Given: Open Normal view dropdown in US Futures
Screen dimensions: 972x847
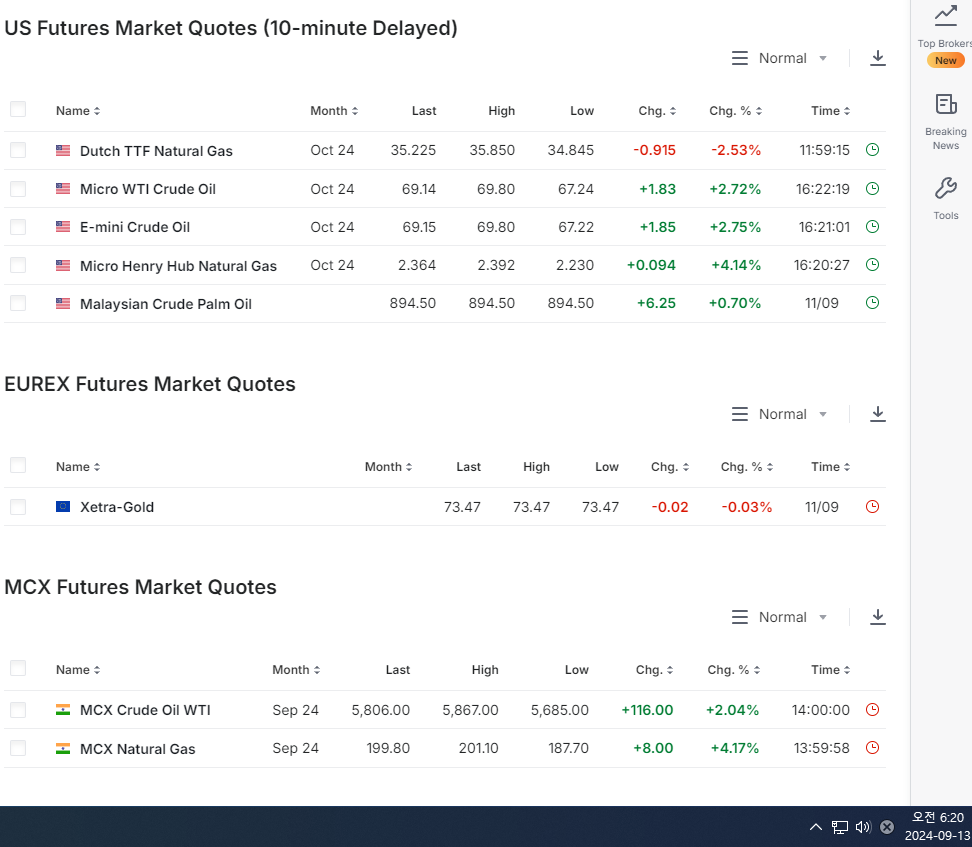Looking at the screenshot, I should coord(793,58).
